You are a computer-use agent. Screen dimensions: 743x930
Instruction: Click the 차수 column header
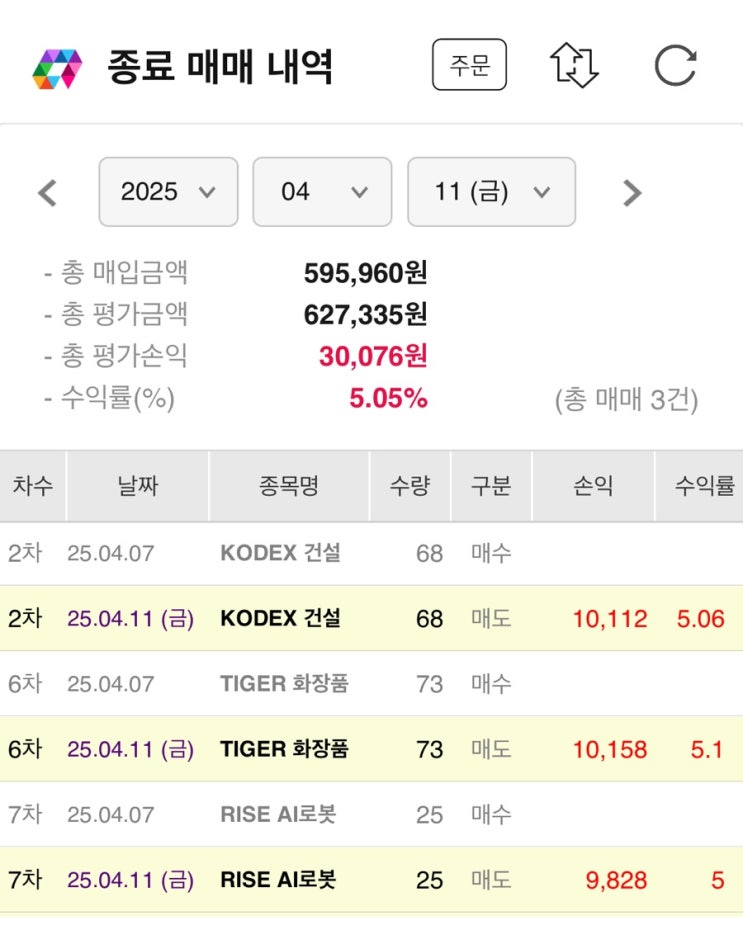[33, 487]
